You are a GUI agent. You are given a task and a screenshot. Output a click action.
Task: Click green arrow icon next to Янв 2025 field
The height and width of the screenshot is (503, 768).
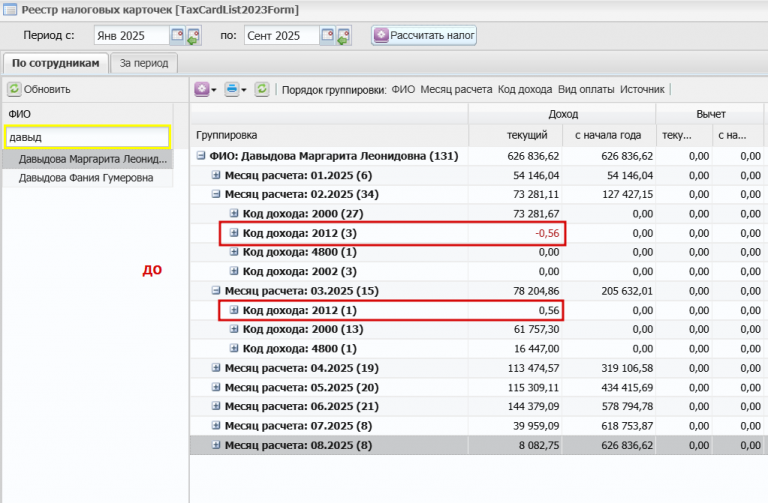193,36
